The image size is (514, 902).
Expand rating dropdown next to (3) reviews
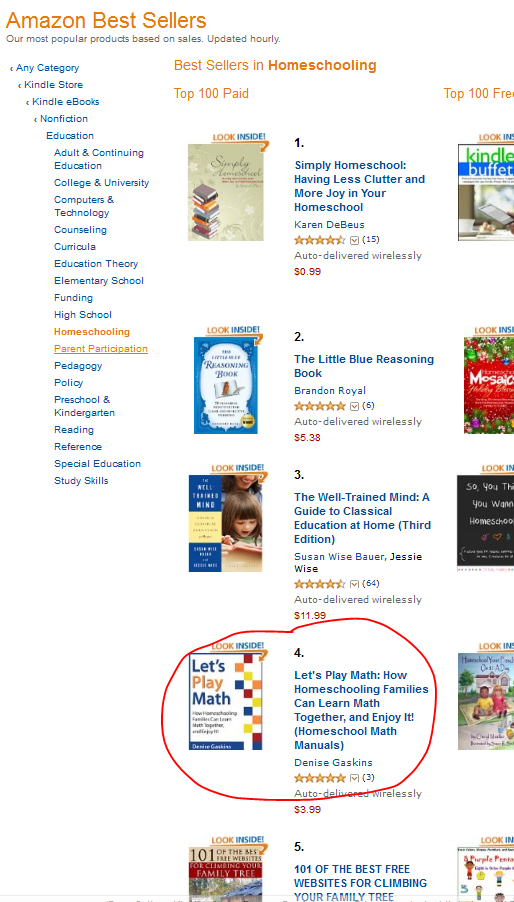pos(354,779)
